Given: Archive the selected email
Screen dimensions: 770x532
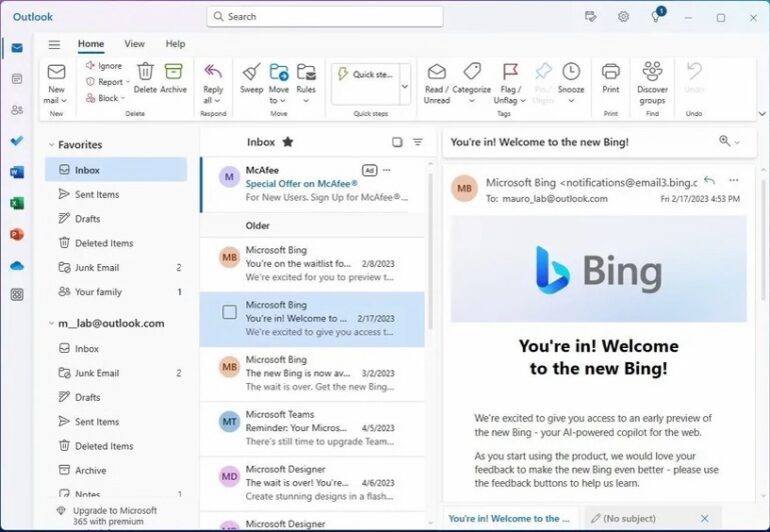Looking at the screenshot, I should coord(173,78).
